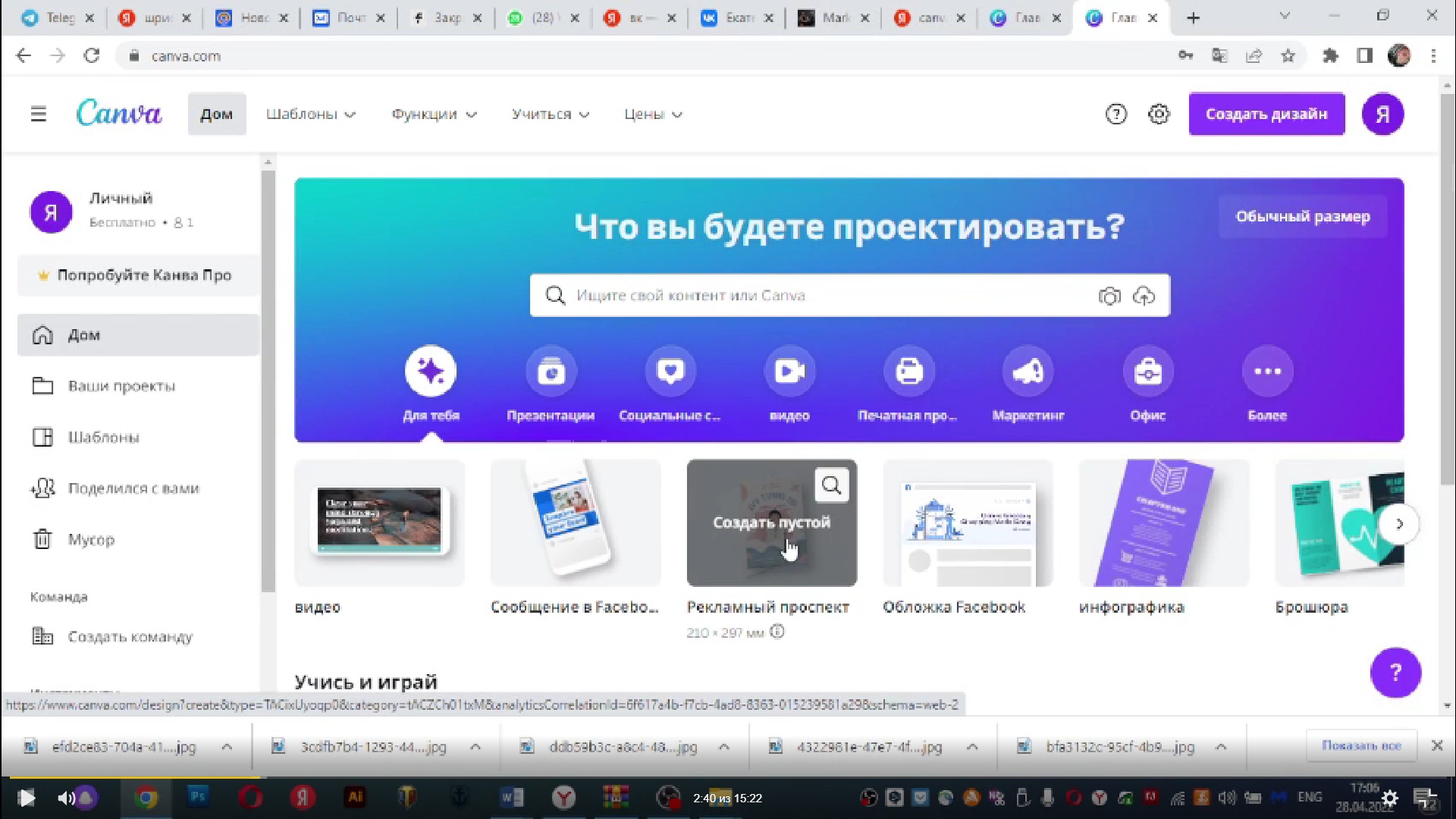Click 'Попробуйте Канва Про' button
The height and width of the screenshot is (819, 1456).
138,275
